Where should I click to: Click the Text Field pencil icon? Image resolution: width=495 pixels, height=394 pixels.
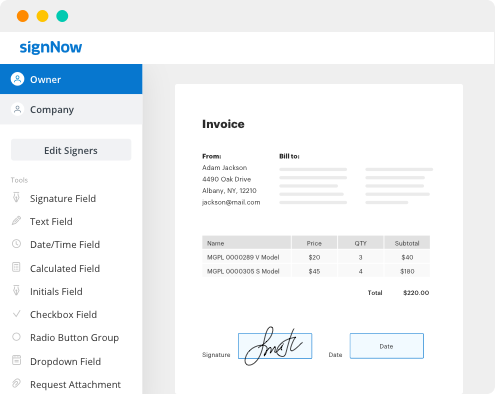[x=16, y=221]
